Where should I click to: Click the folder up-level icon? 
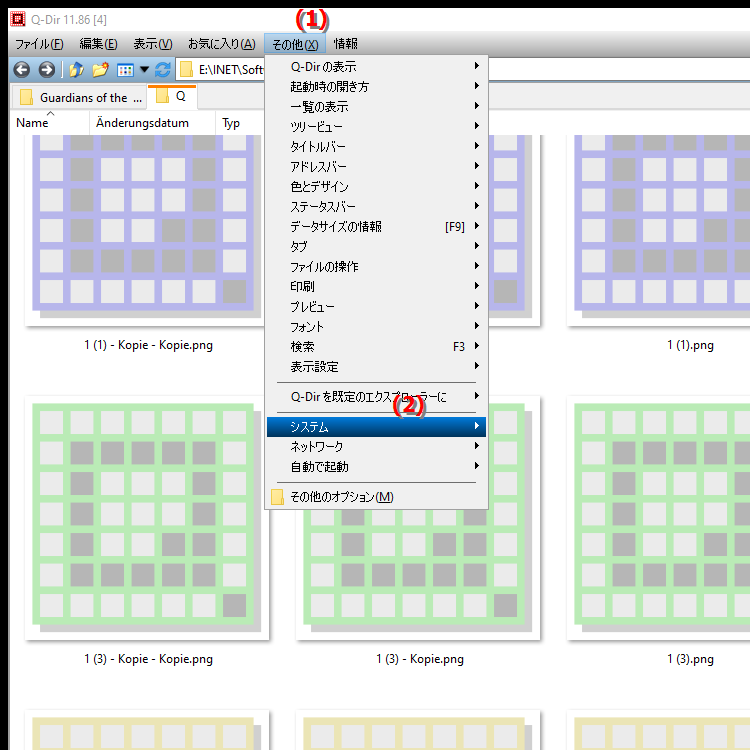click(77, 70)
